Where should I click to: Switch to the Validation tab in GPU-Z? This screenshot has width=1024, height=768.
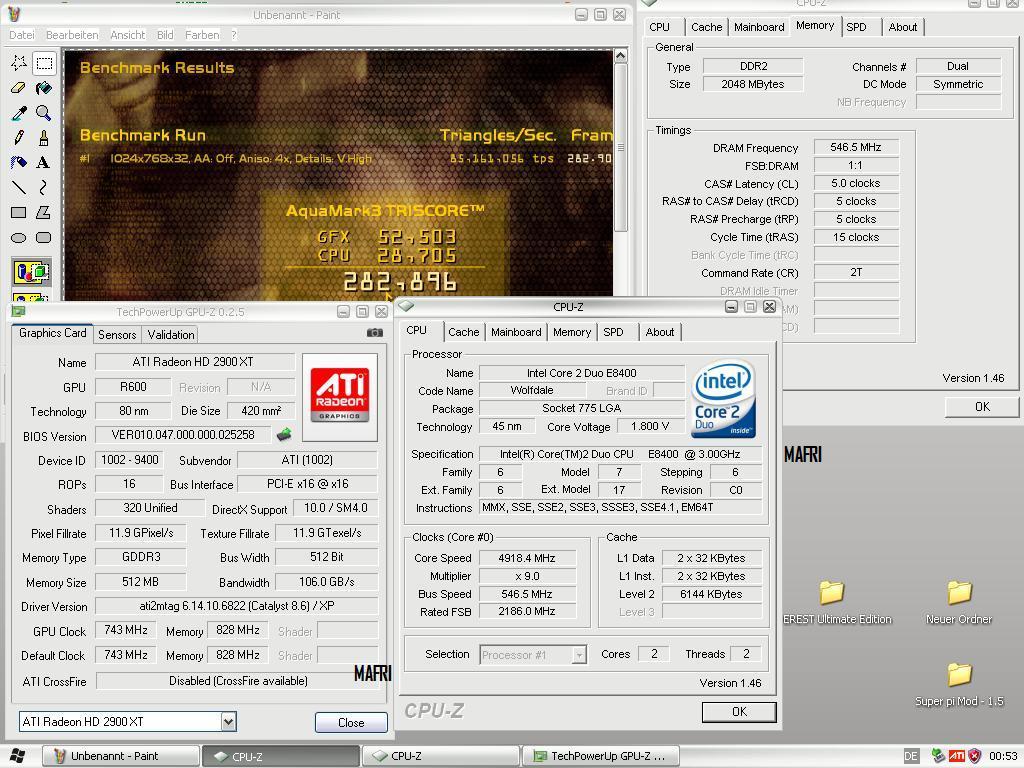170,334
